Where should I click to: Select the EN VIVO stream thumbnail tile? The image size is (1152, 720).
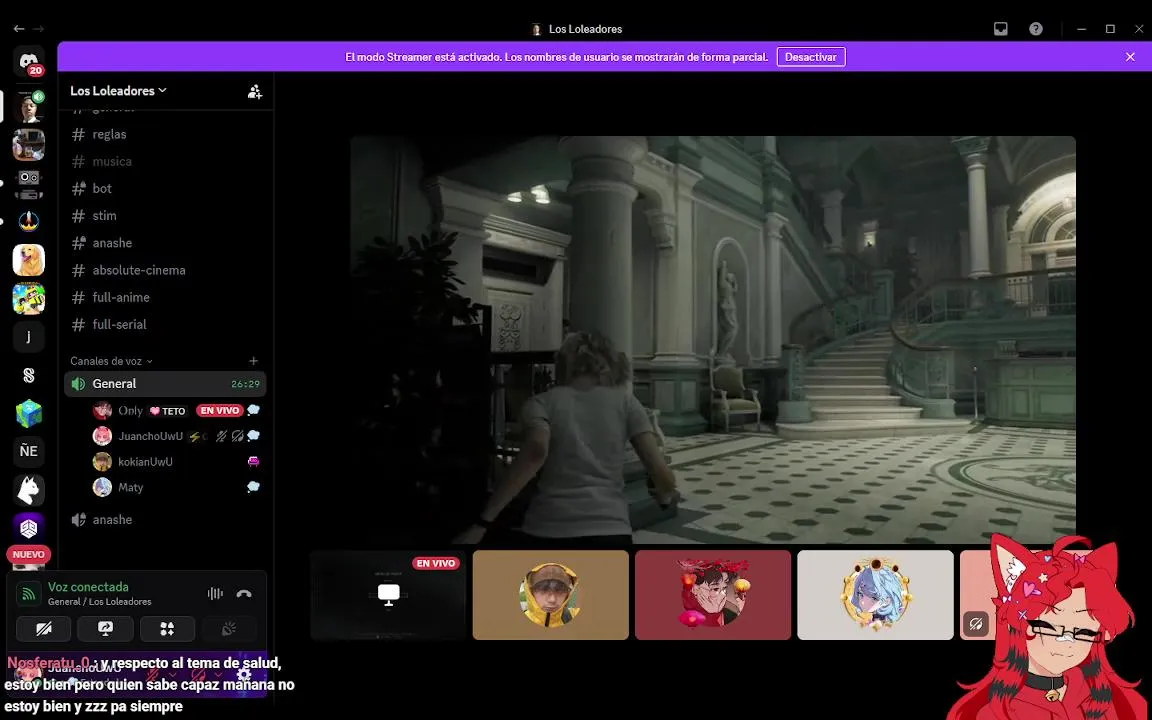[x=388, y=595]
